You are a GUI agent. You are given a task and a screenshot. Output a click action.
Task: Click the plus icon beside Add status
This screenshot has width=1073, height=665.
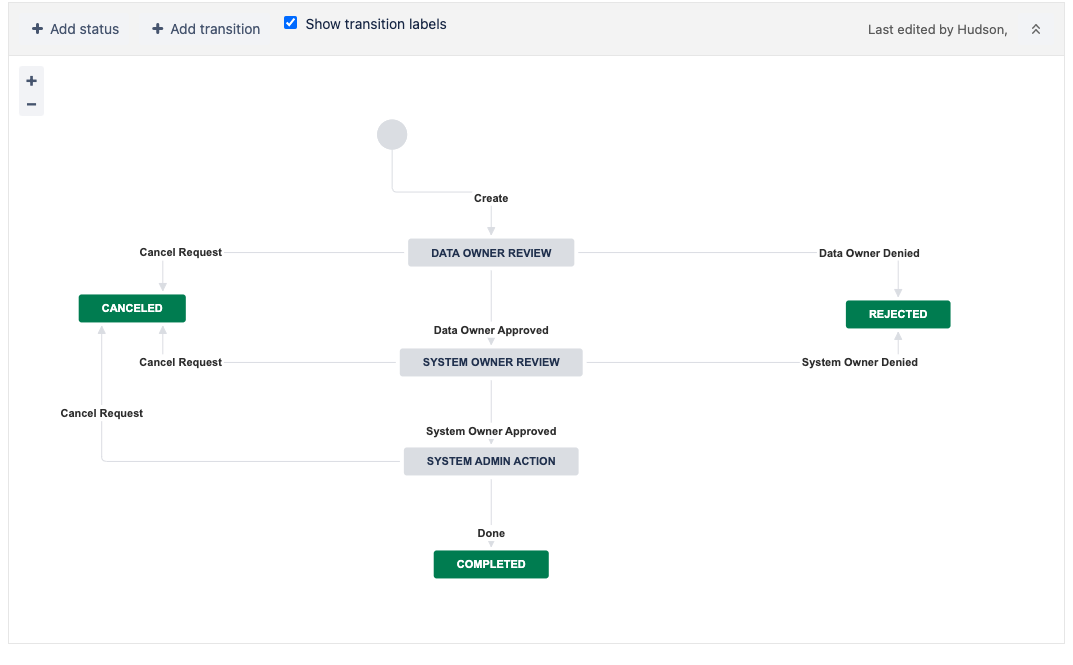39,29
